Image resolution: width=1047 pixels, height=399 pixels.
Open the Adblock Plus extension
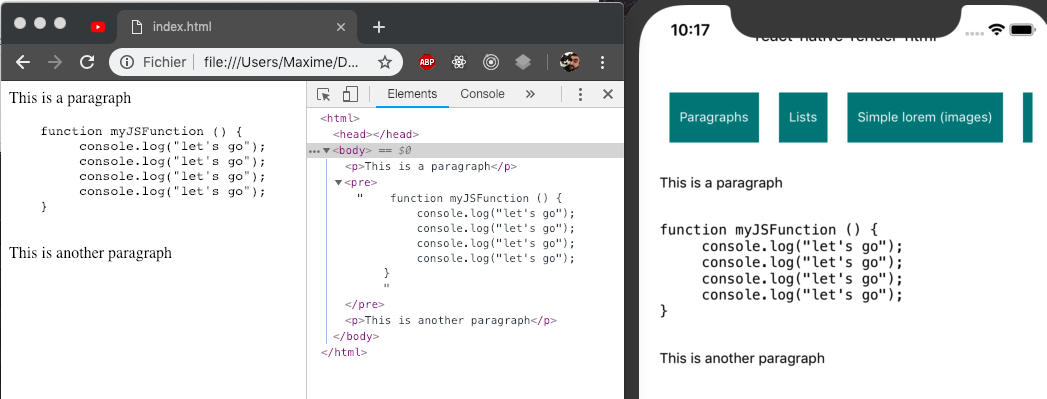pos(427,62)
